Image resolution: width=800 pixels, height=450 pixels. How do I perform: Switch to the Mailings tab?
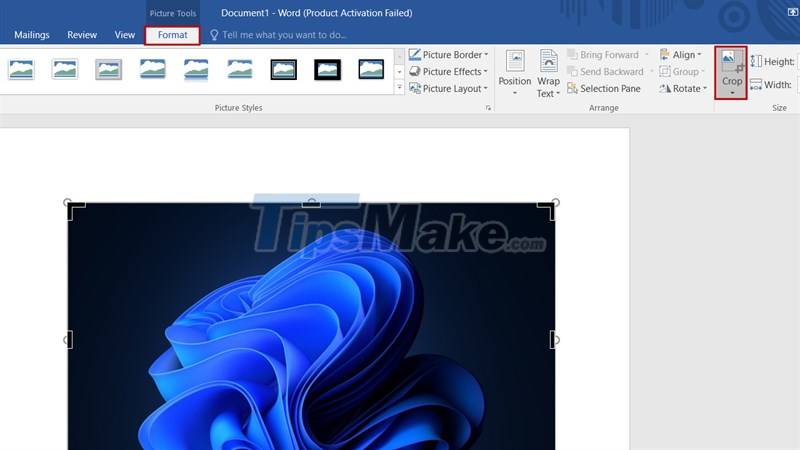(x=32, y=35)
